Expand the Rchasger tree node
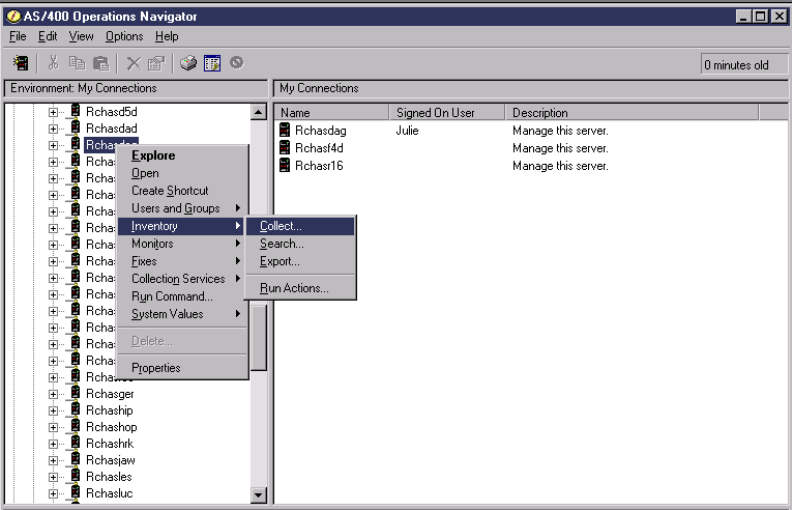Screen dimensions: 792x510 [x=53, y=394]
